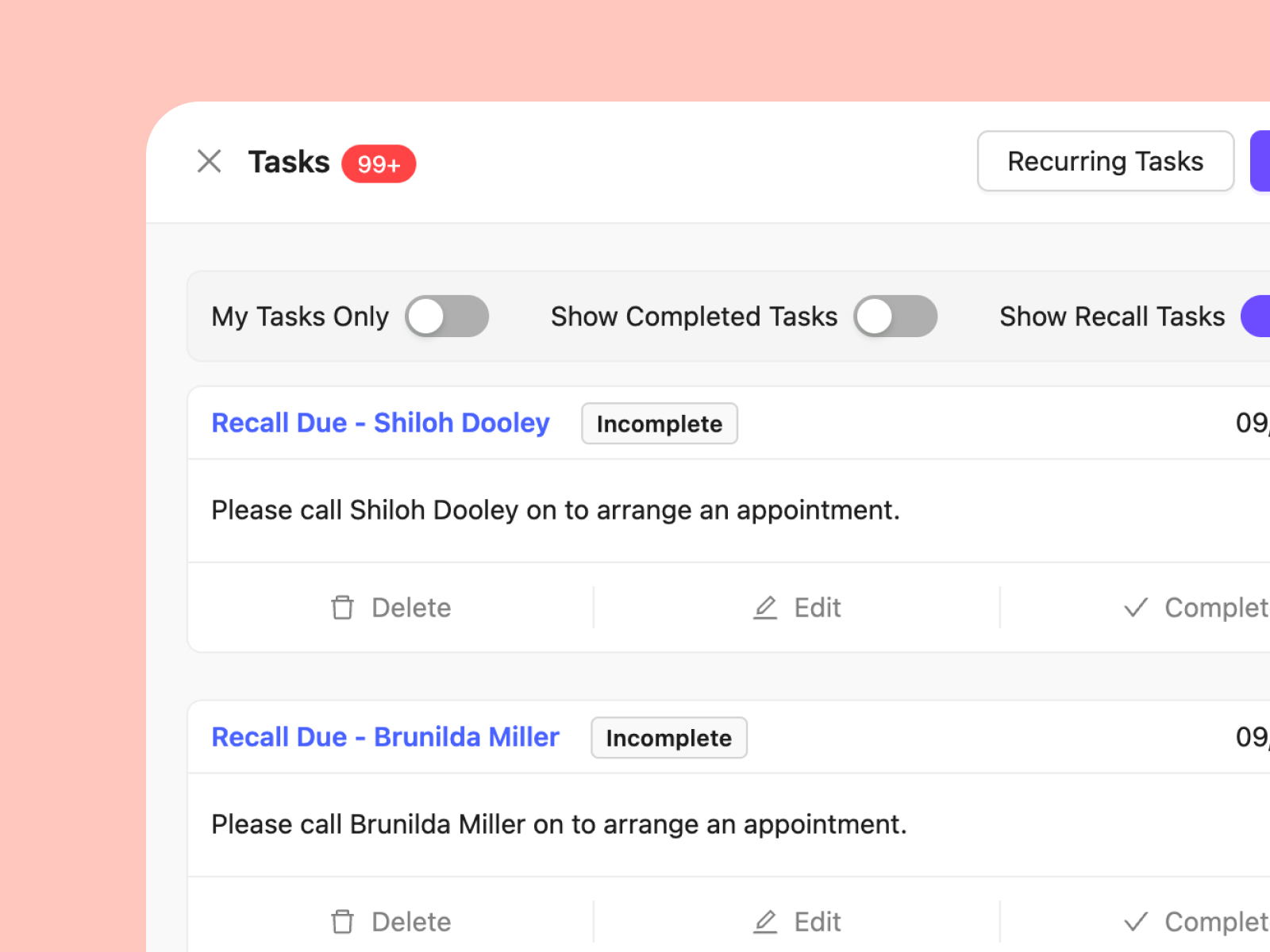Image resolution: width=1270 pixels, height=952 pixels.
Task: Click pencil icon in Shiloh Dooley task
Action: coord(765,608)
